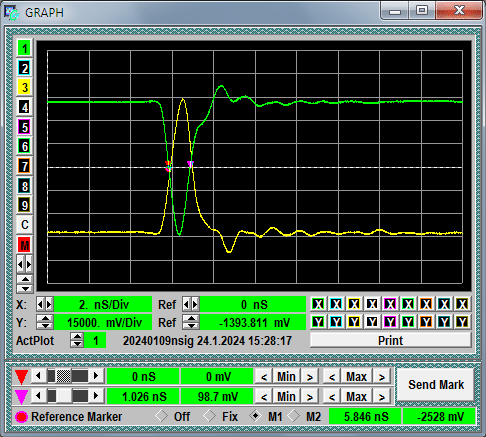The image size is (486, 437).
Task: Select plot channel 6 green button
Action: pos(24,146)
